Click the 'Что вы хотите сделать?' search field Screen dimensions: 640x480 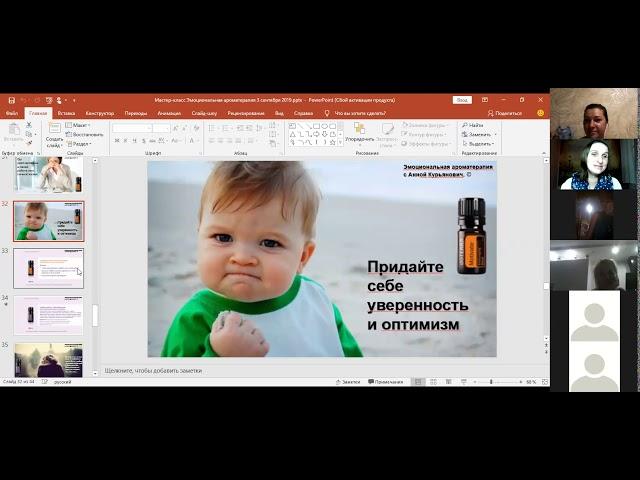(x=360, y=113)
